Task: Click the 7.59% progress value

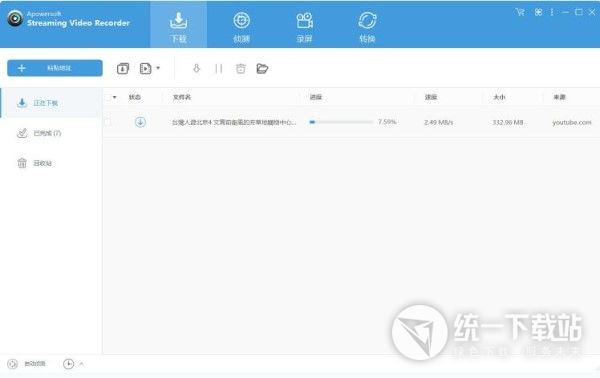Action: (387, 122)
